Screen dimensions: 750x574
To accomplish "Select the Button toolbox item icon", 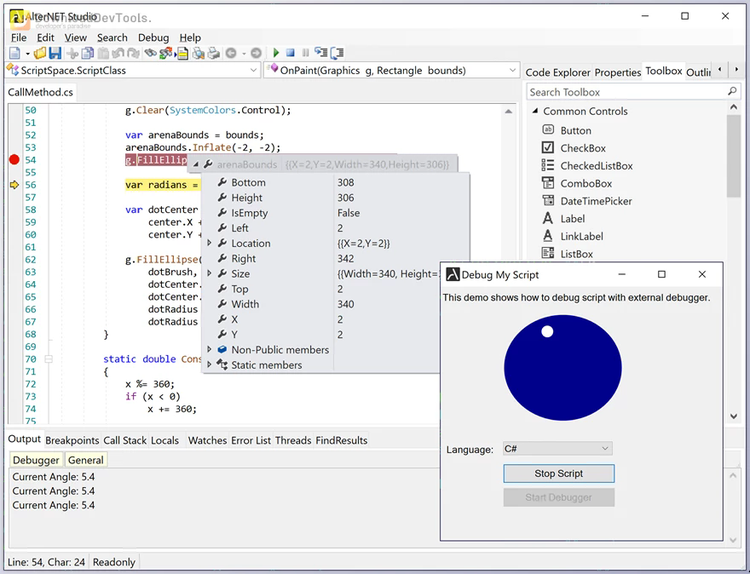I will [548, 130].
